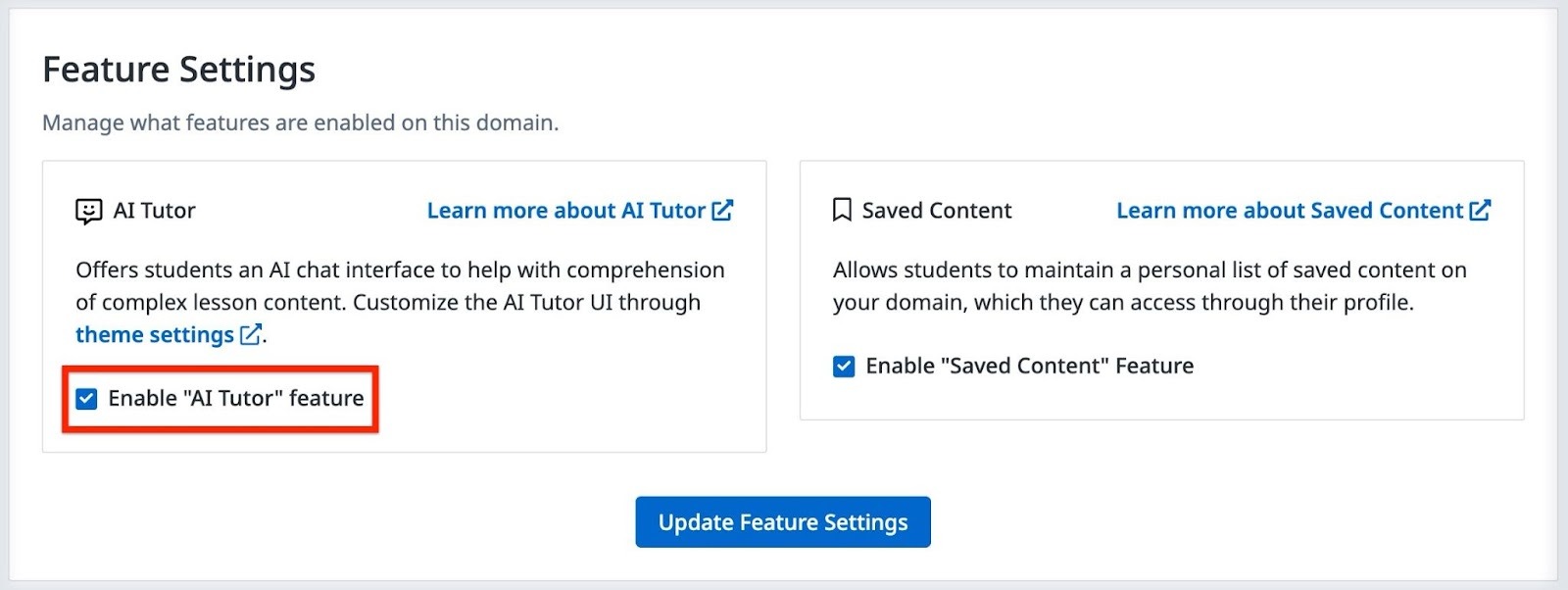Open the Learn more about Saved Content link
This screenshot has width=1568, height=590.
1289,211
